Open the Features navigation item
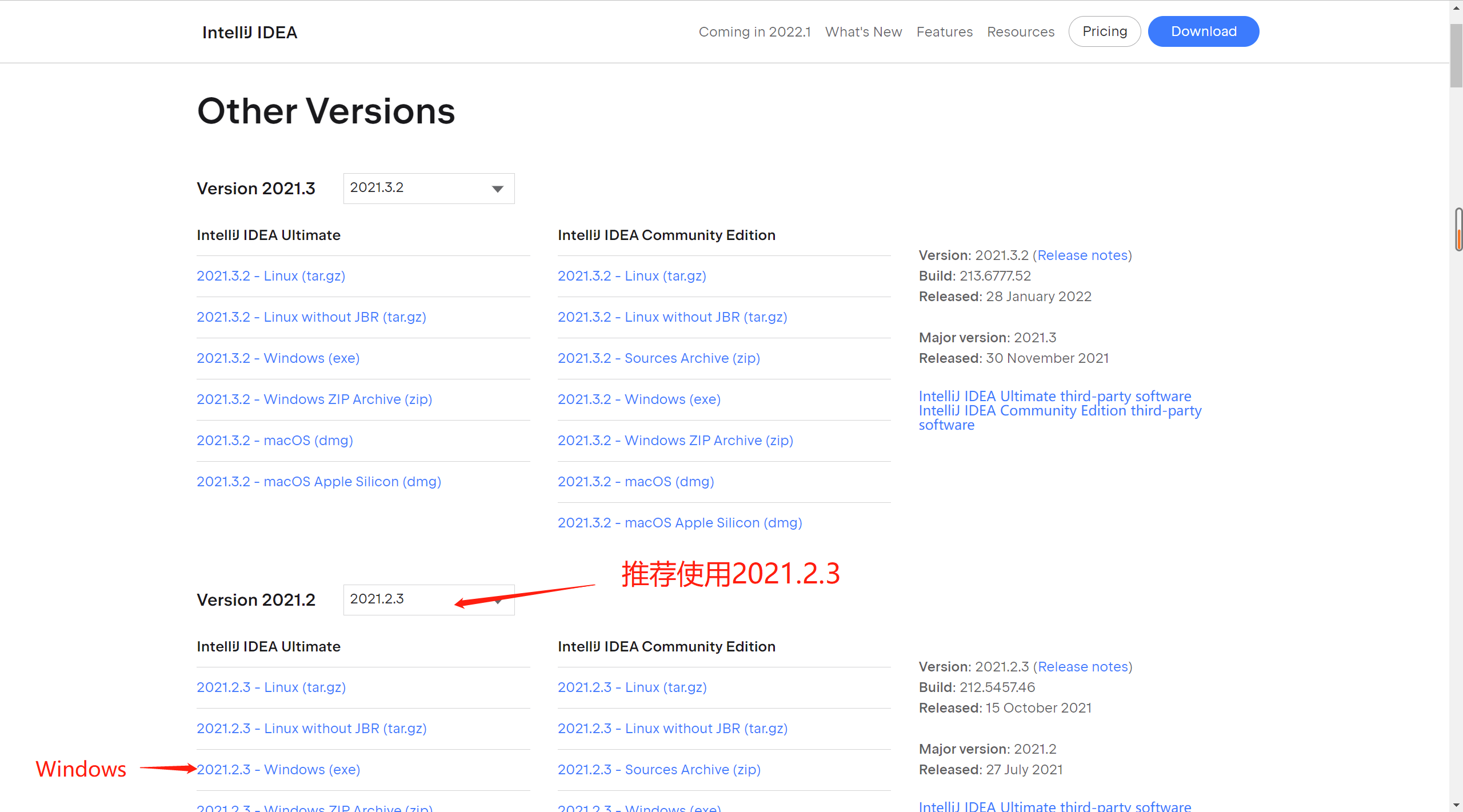The image size is (1463, 812). (944, 32)
